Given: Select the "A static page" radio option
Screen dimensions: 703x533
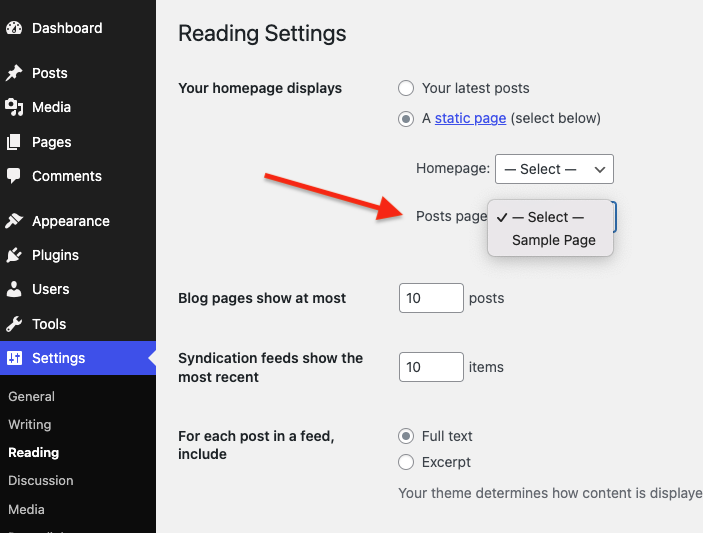Looking at the screenshot, I should point(406,119).
